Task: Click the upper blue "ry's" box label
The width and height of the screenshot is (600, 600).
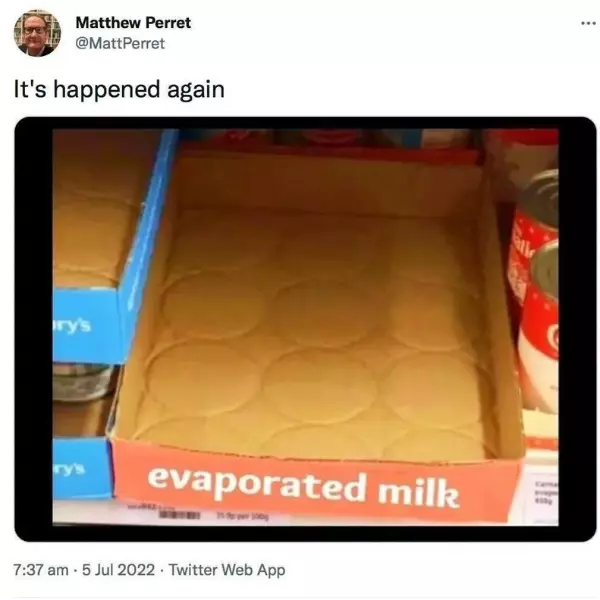Action: tap(72, 326)
